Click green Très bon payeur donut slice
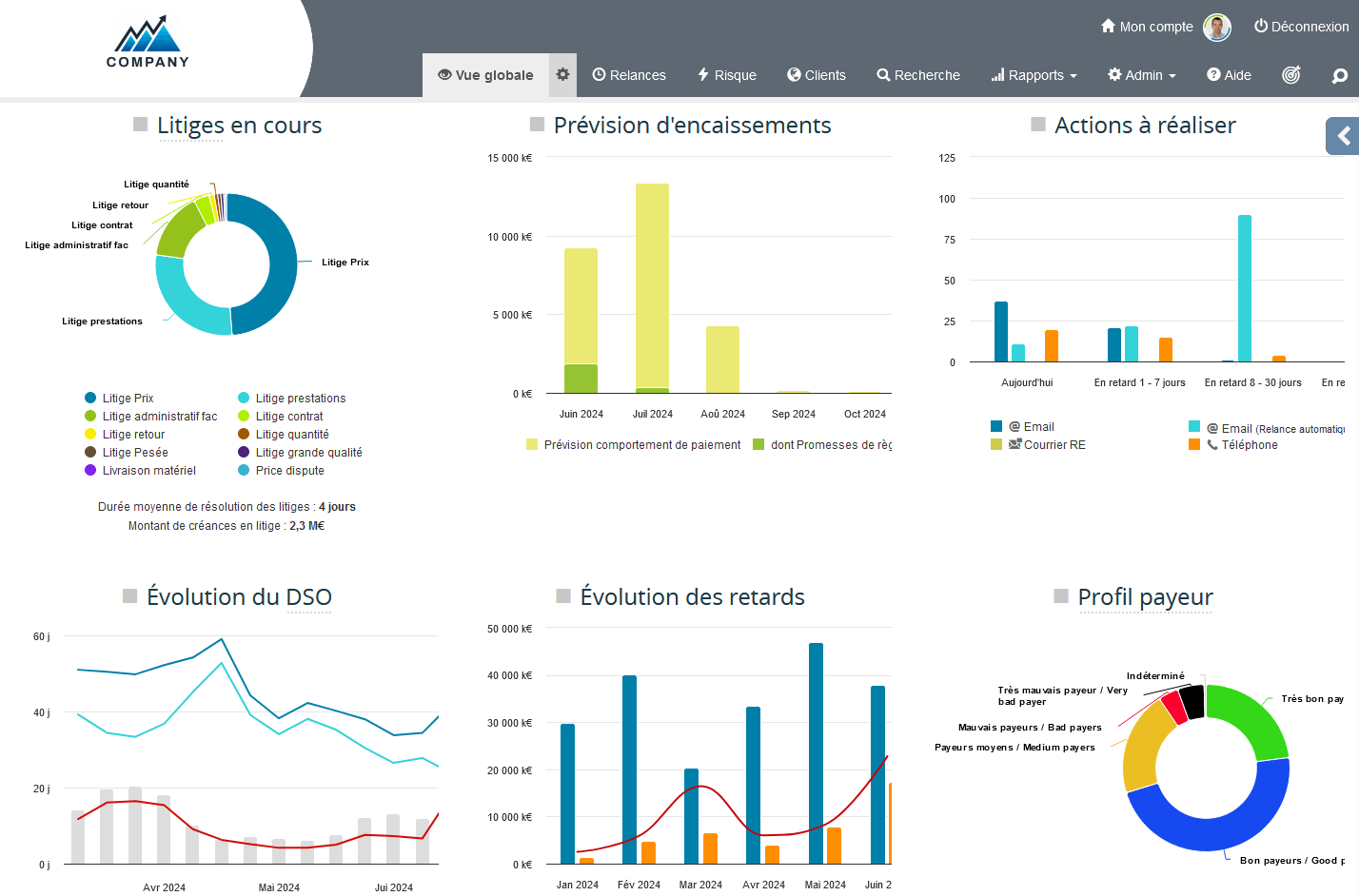Image resolution: width=1359 pixels, height=896 pixels. (x=1254, y=718)
